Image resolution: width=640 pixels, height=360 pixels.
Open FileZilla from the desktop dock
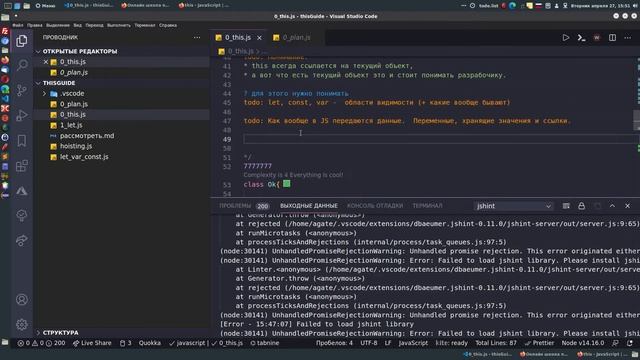pyautogui.click(x=5, y=31)
